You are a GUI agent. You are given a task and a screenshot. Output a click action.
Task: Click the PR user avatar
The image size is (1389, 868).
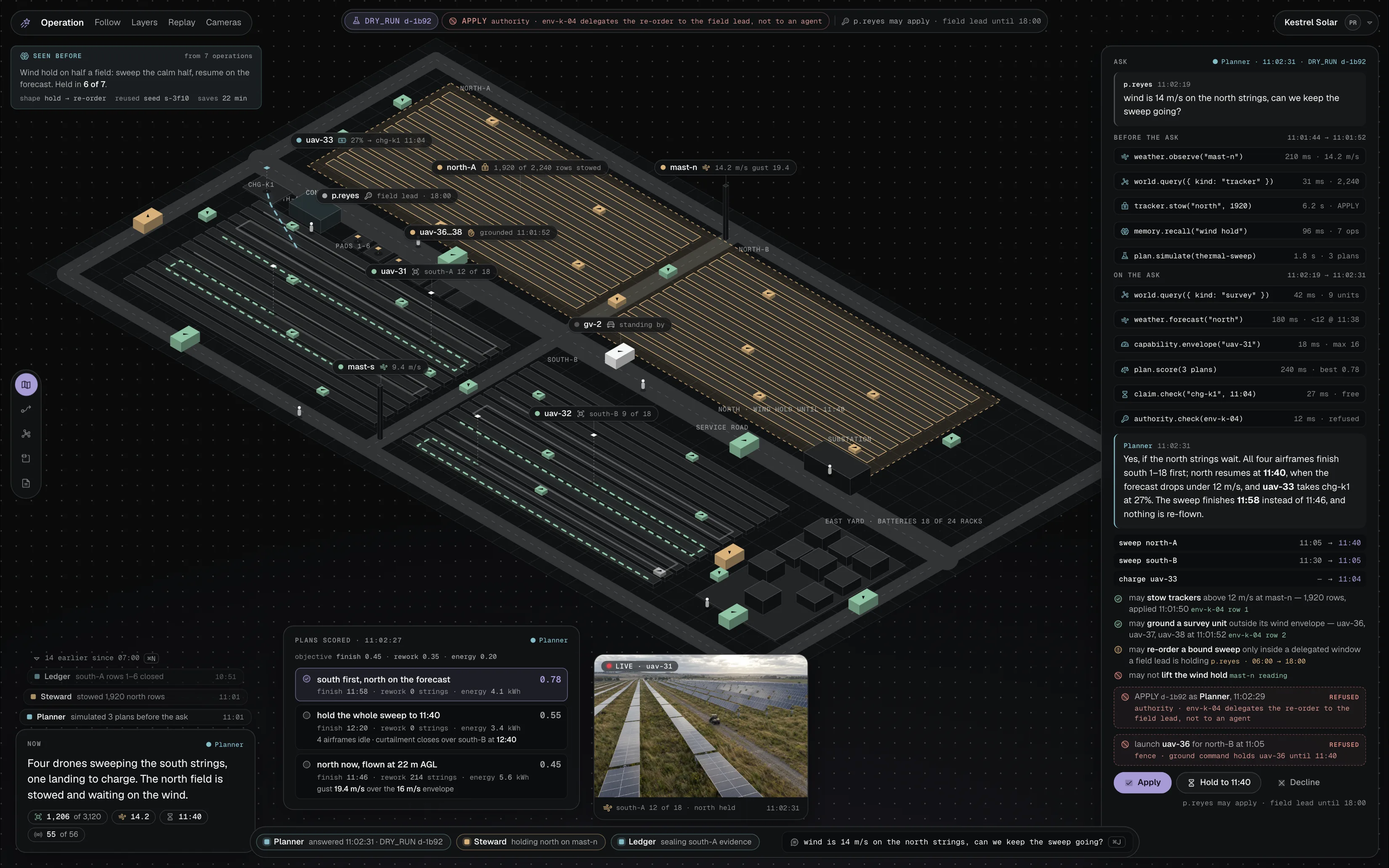pyautogui.click(x=1353, y=22)
